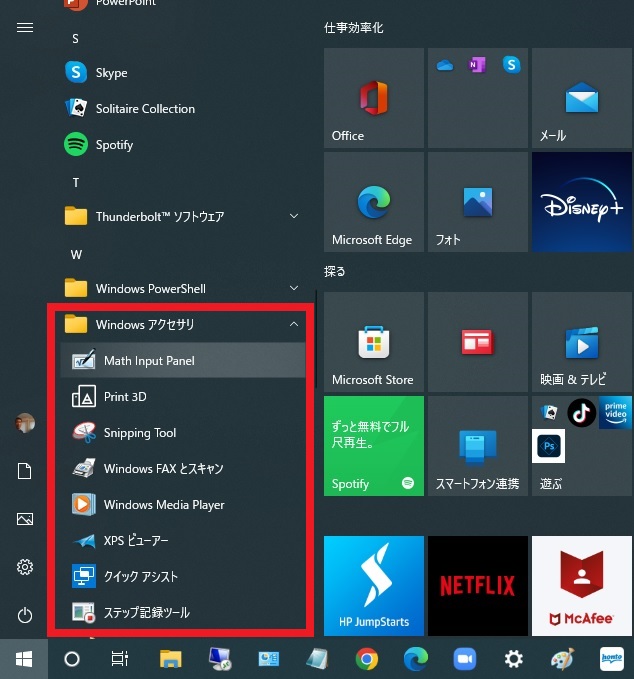The width and height of the screenshot is (634, 679).
Task: Jump to the letter W section header
Action: (76, 254)
